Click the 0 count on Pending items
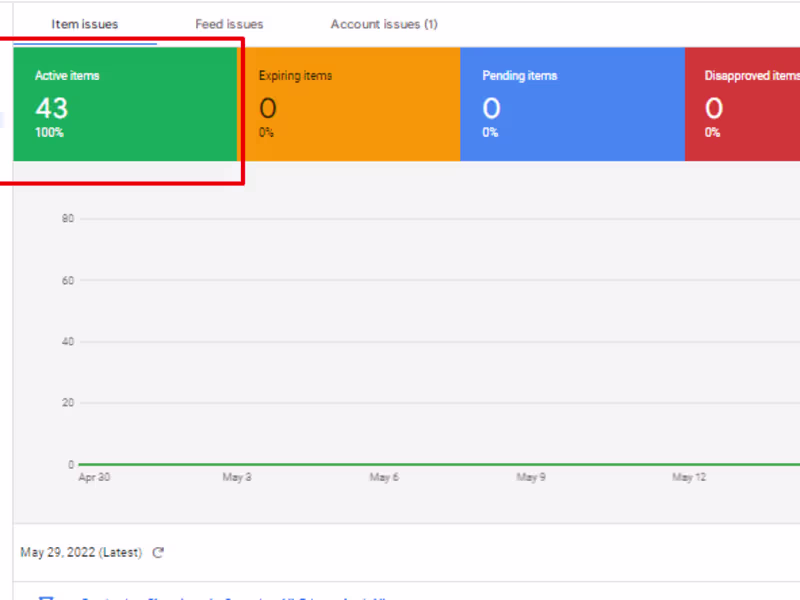This screenshot has width=800, height=600. tap(490, 108)
